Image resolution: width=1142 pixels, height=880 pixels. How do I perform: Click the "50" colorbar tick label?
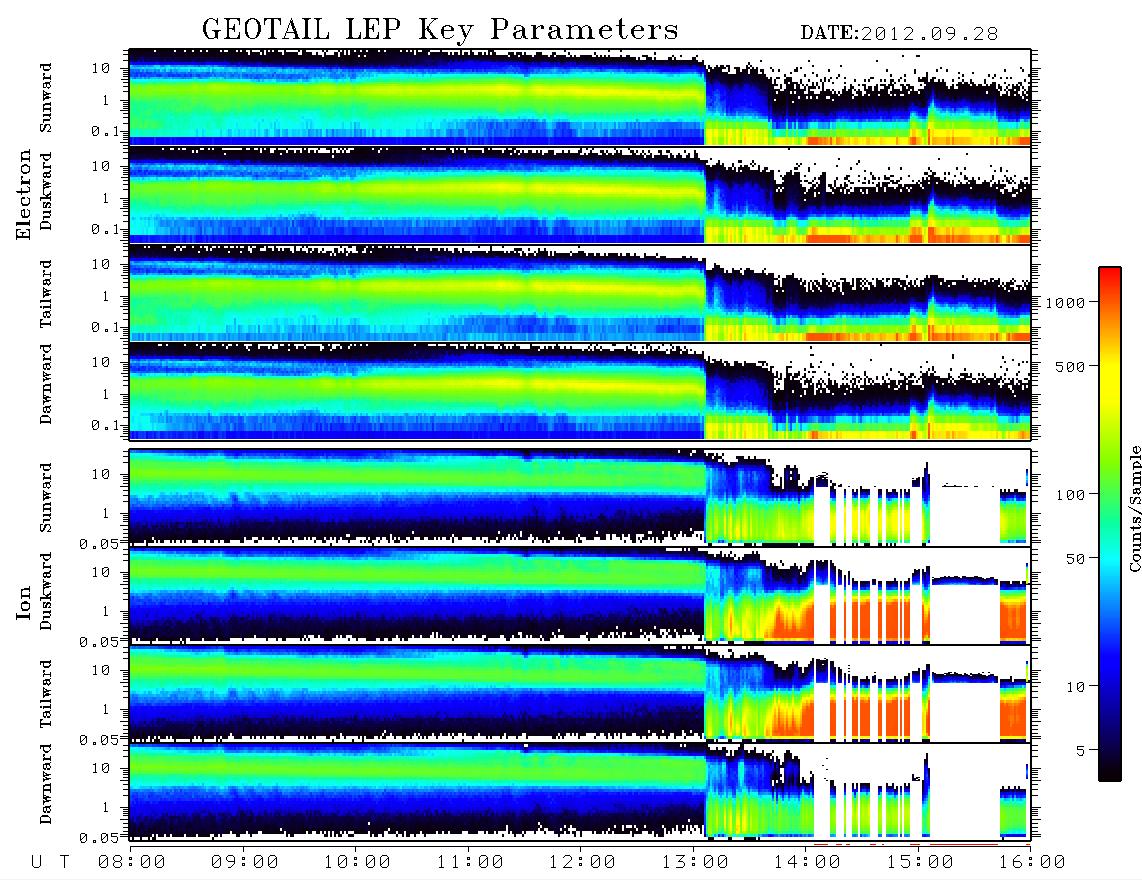1075,559
